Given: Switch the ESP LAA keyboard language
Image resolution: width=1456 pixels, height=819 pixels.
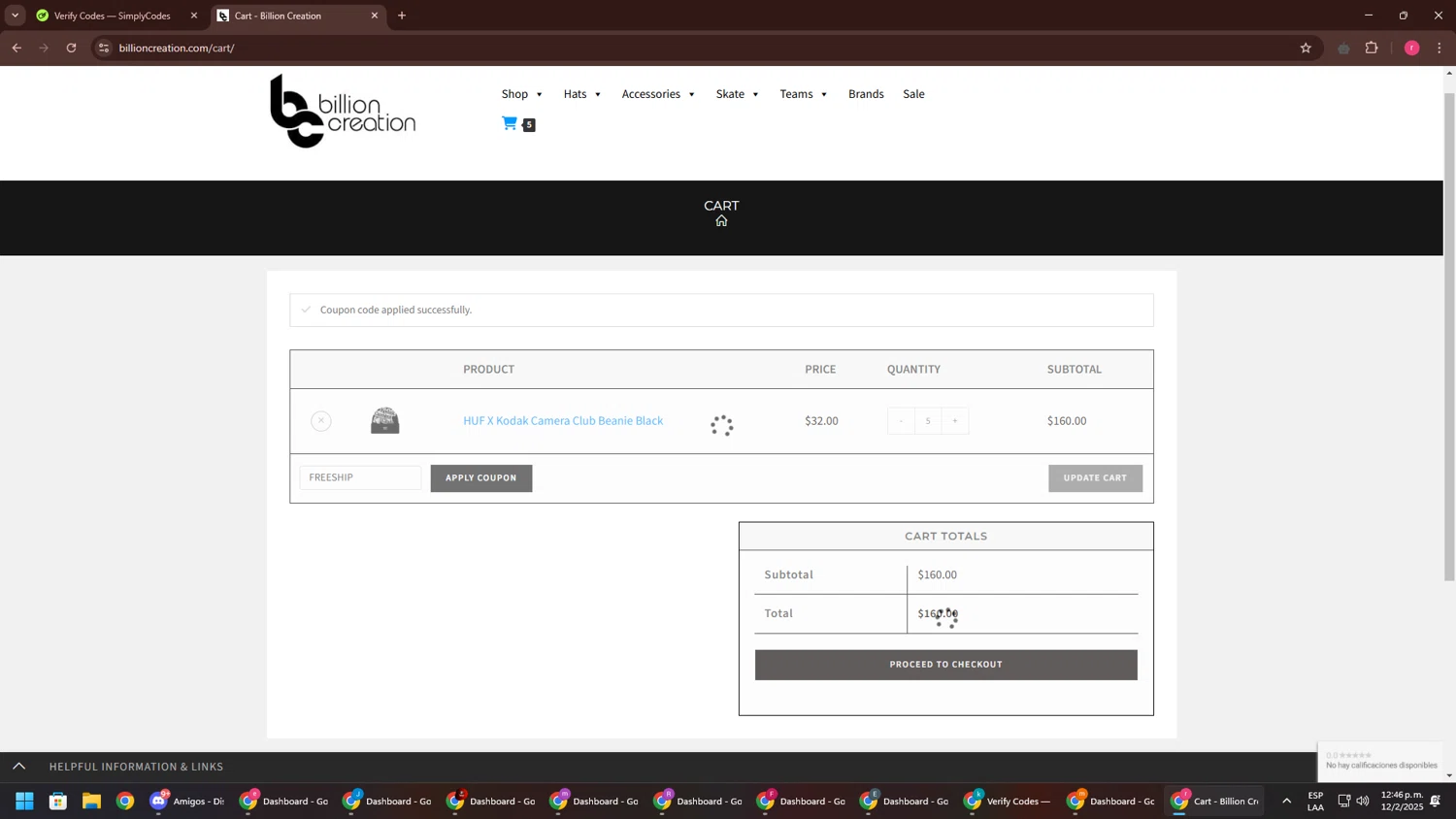Looking at the screenshot, I should click(x=1316, y=802).
